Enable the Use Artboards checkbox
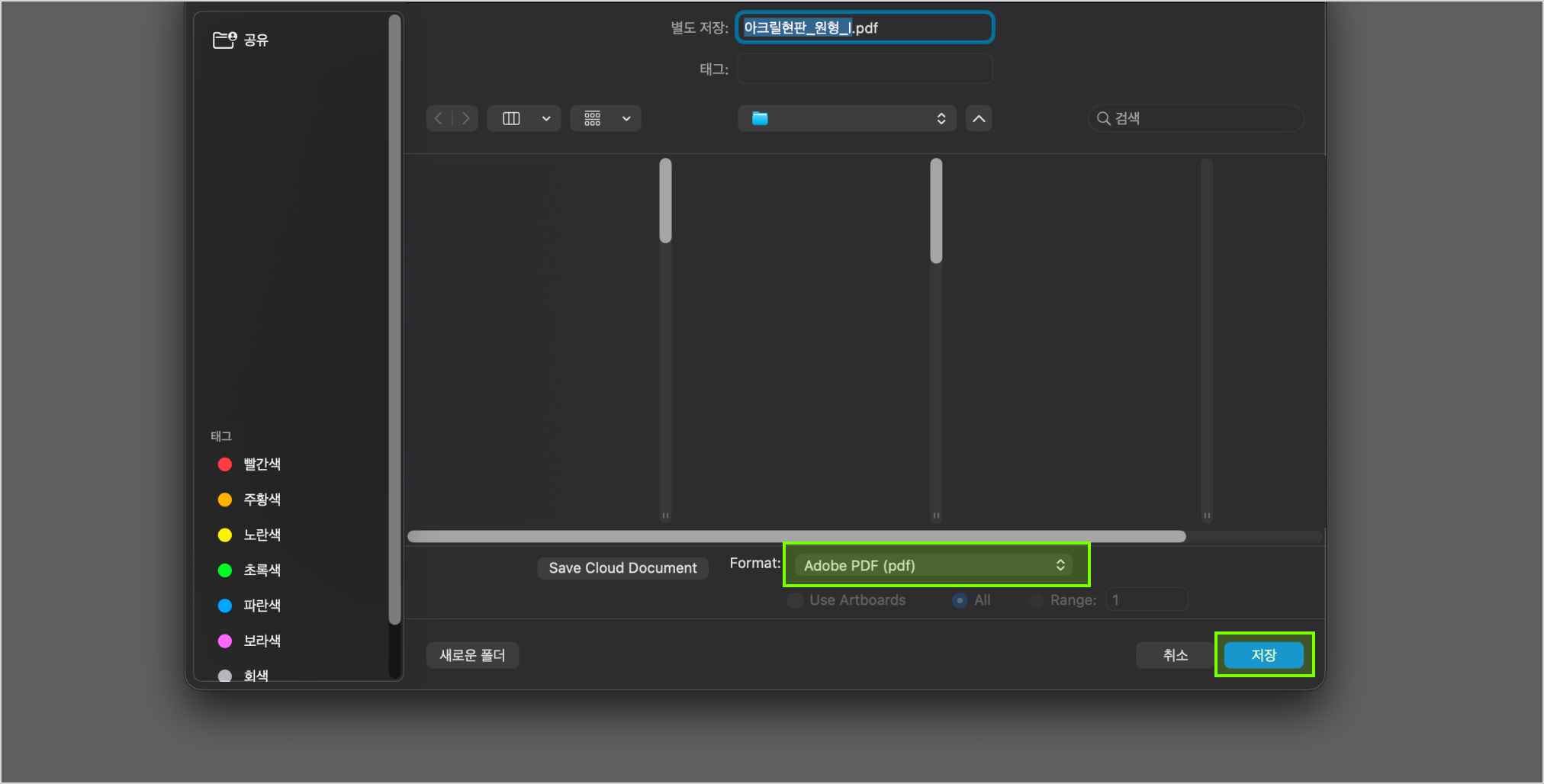This screenshot has height=784, width=1544. [795, 600]
